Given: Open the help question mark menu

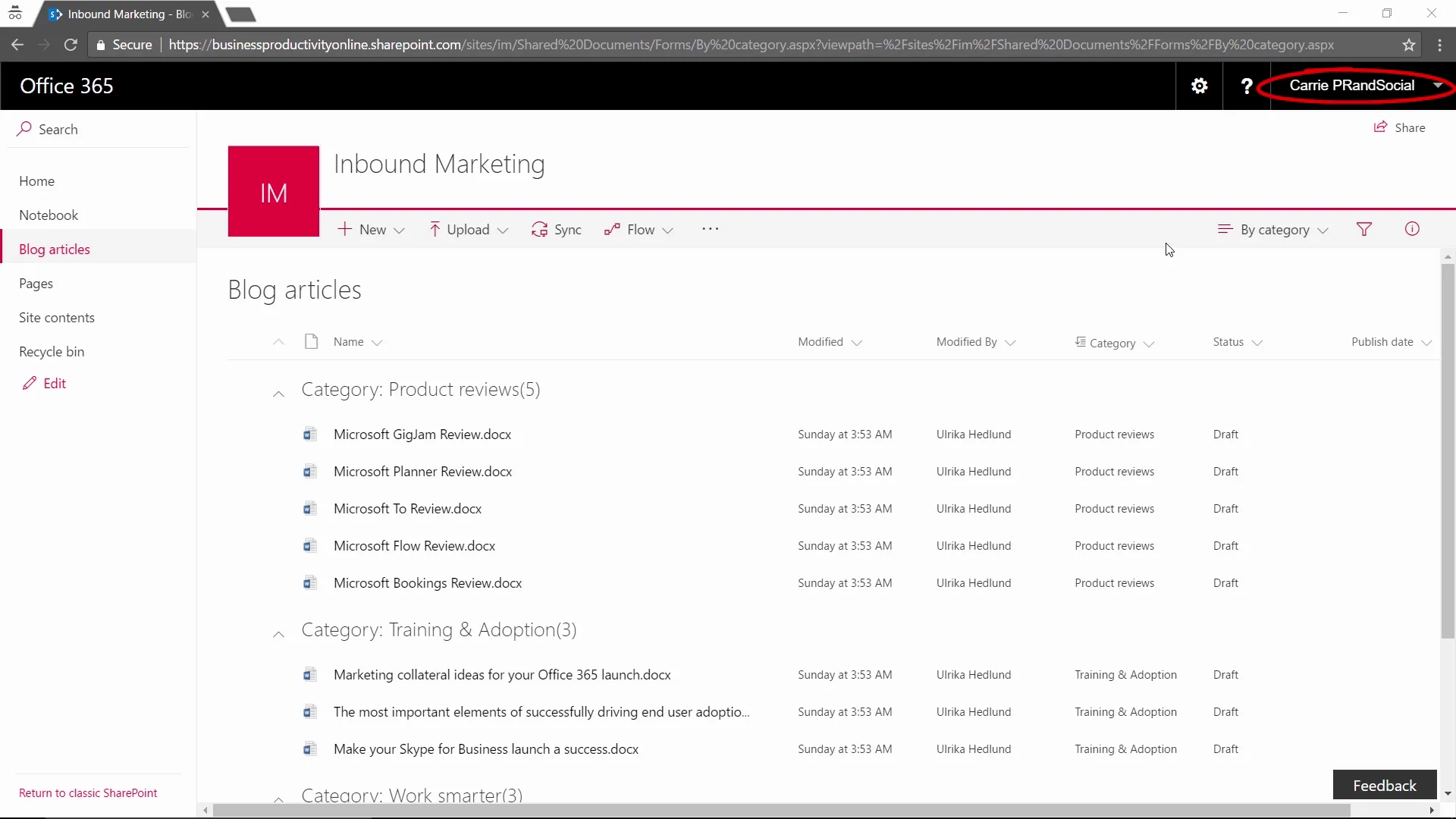Looking at the screenshot, I should (1246, 86).
